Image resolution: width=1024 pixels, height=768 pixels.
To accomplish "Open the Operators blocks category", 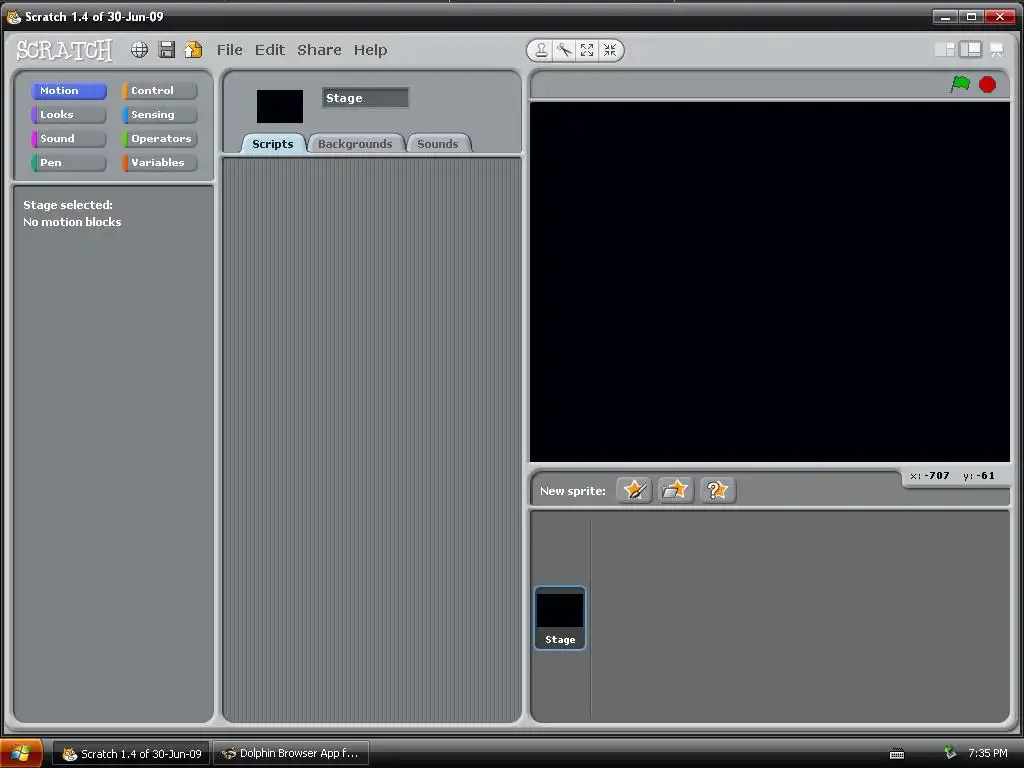I will [x=159, y=138].
